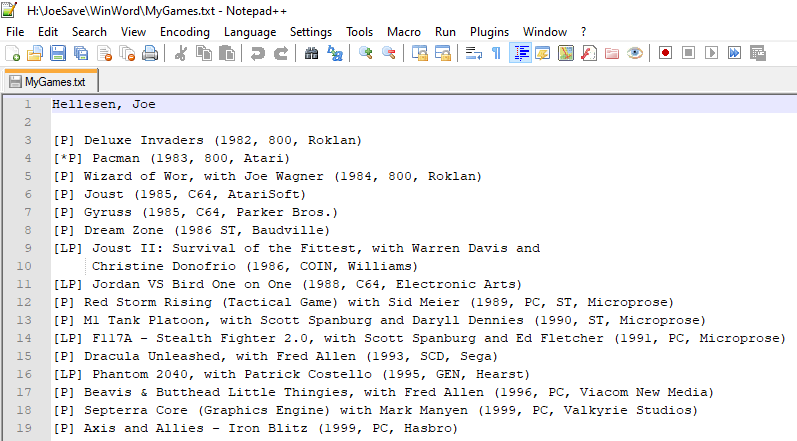The width and height of the screenshot is (797, 441).
Task: Toggle file monitoring eye icon
Action: [635, 53]
